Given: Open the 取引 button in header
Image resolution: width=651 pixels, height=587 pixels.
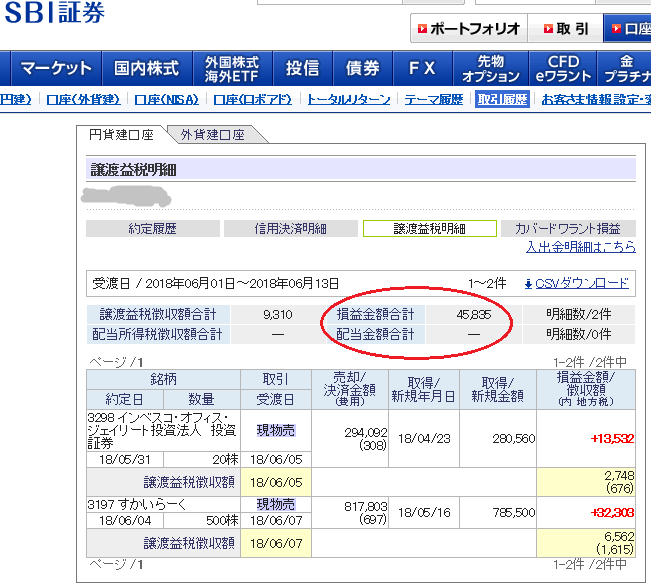Looking at the screenshot, I should (x=565, y=28).
